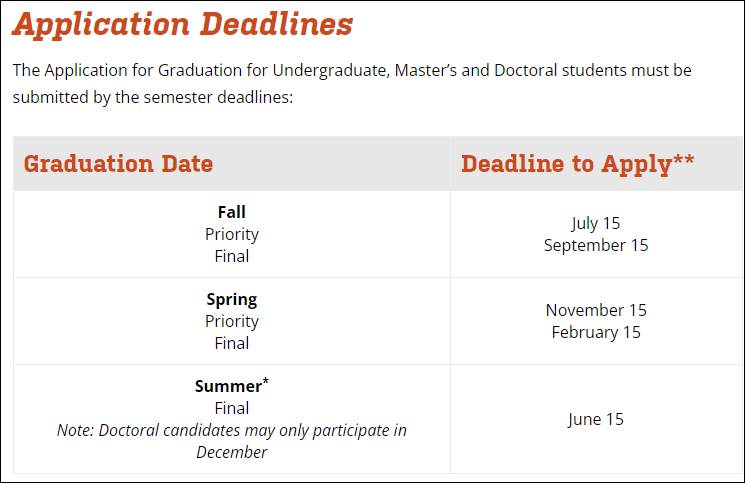The width and height of the screenshot is (745, 483).
Task: Click the June 15 deadline date
Action: 595,419
